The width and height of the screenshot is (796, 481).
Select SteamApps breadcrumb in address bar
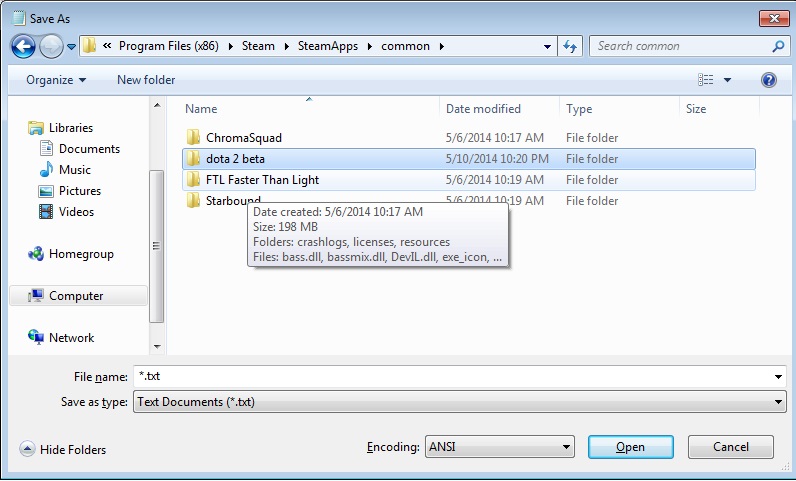[x=327, y=46]
